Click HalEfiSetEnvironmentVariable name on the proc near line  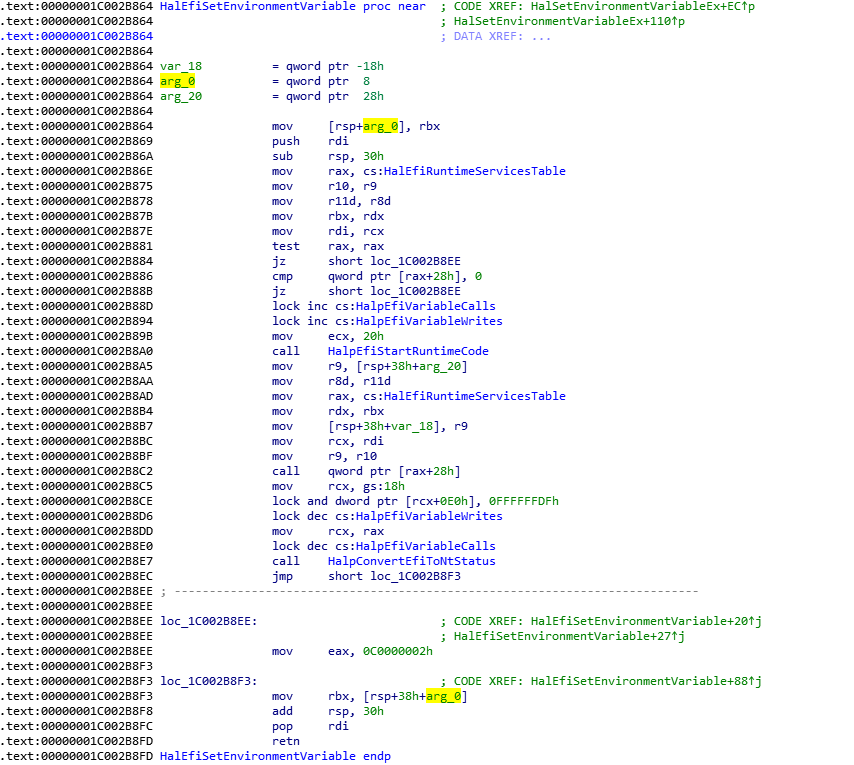(258, 7)
